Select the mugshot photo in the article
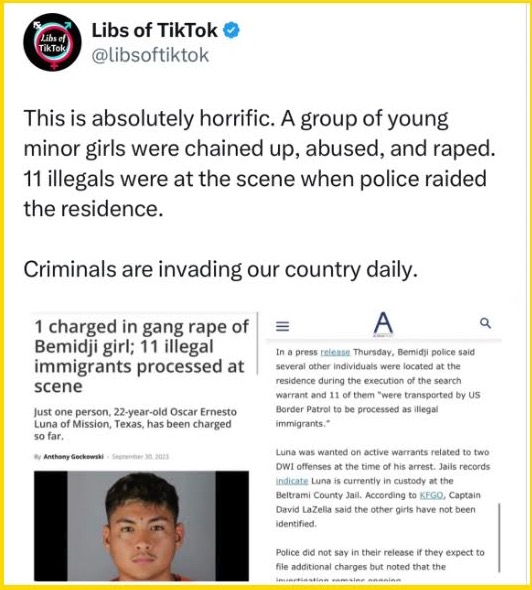The width and height of the screenshot is (532, 590). pos(141,526)
